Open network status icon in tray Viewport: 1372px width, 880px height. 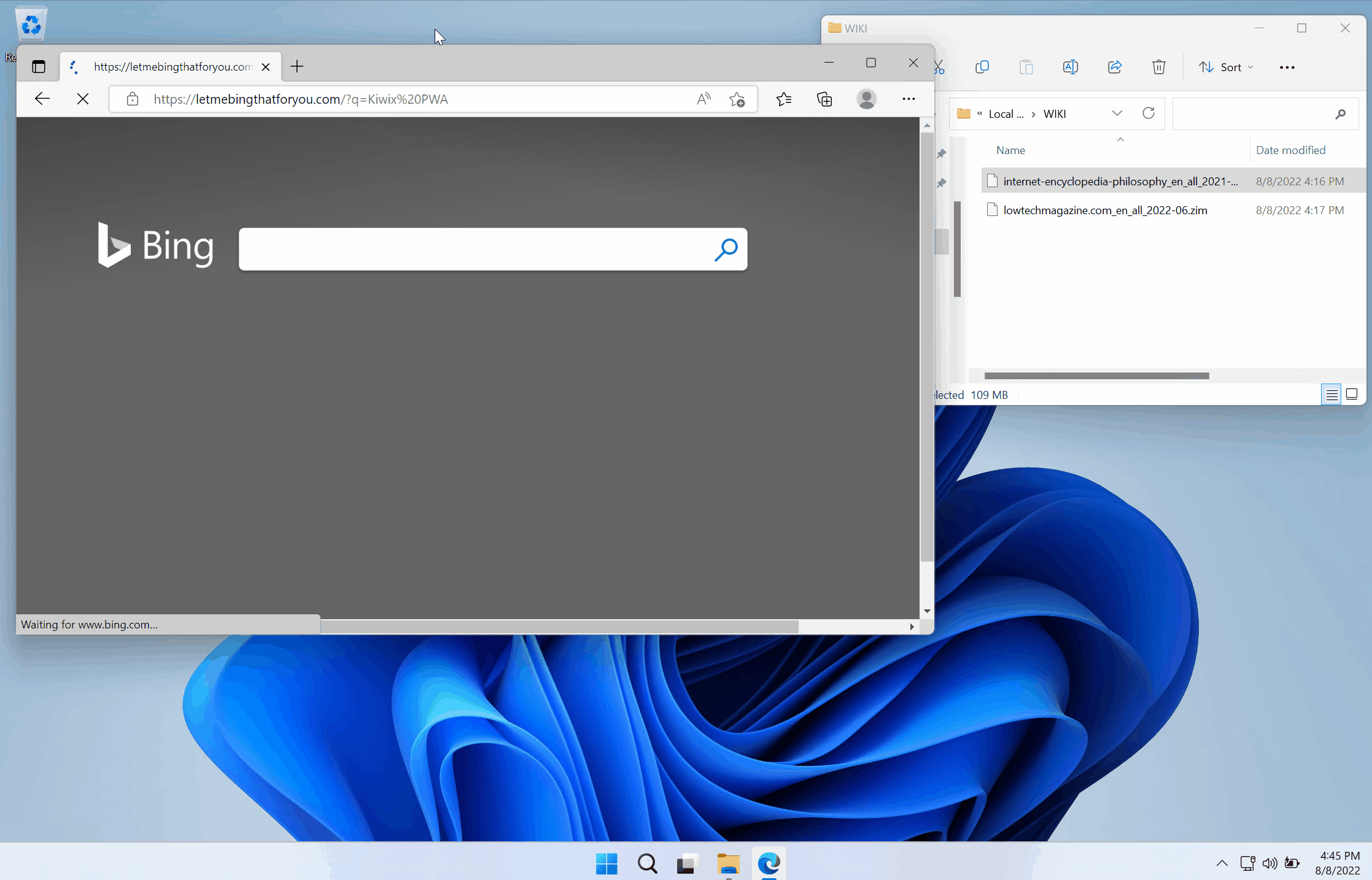(1247, 863)
